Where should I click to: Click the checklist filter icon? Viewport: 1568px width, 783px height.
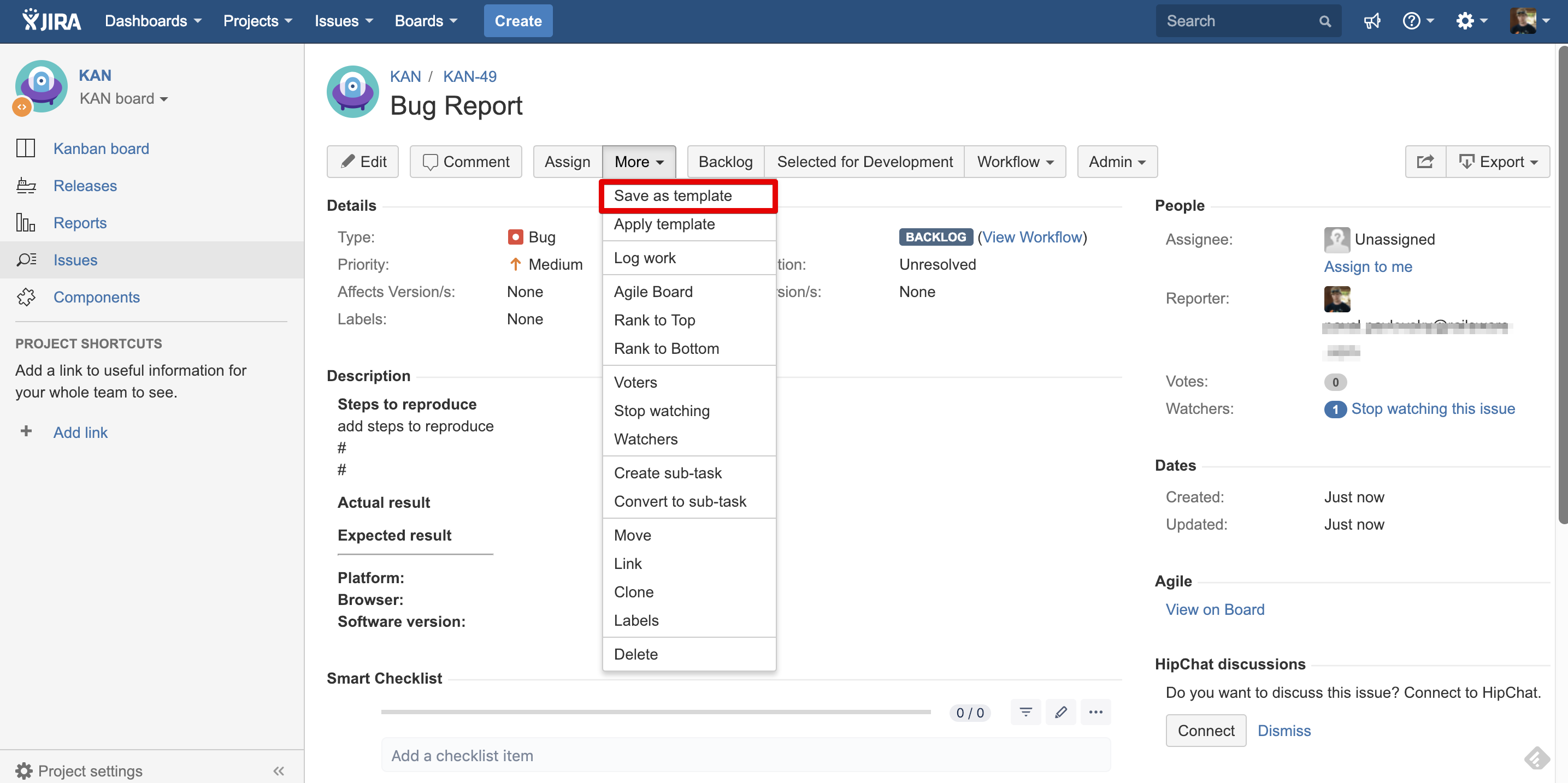coord(1025,713)
